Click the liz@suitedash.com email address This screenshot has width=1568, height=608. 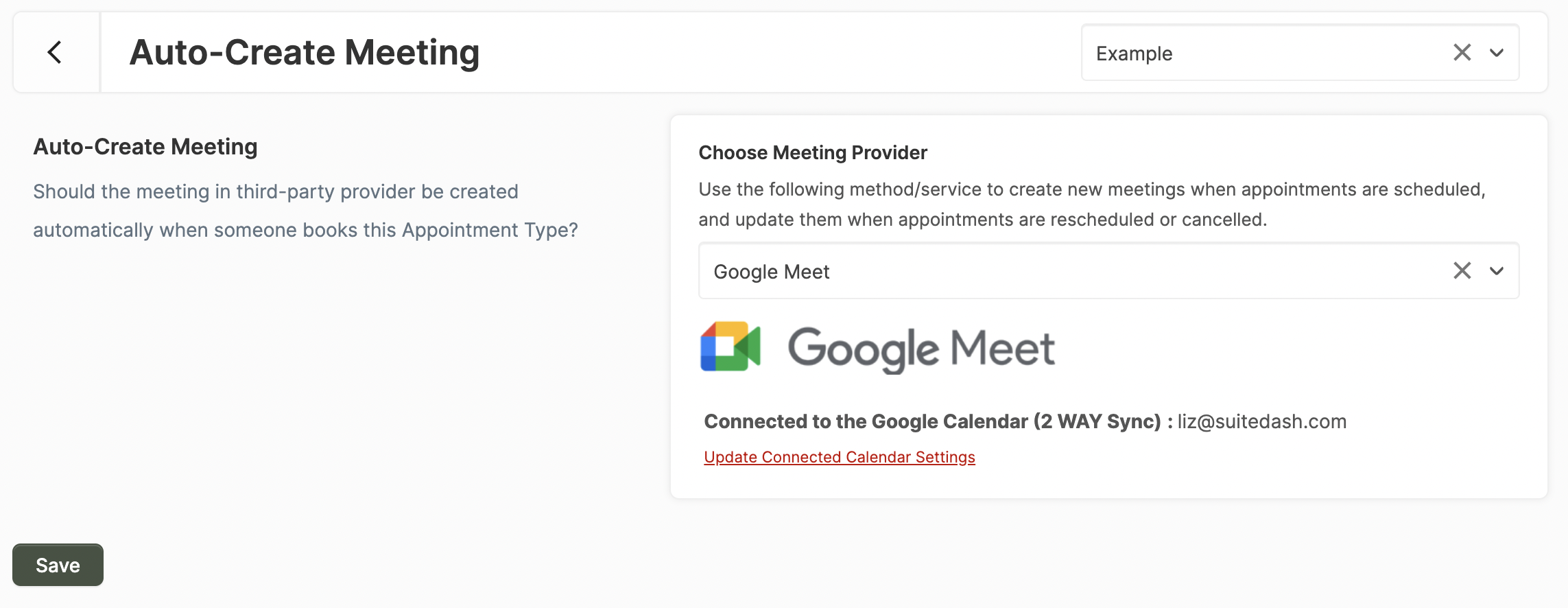pyautogui.click(x=1262, y=421)
